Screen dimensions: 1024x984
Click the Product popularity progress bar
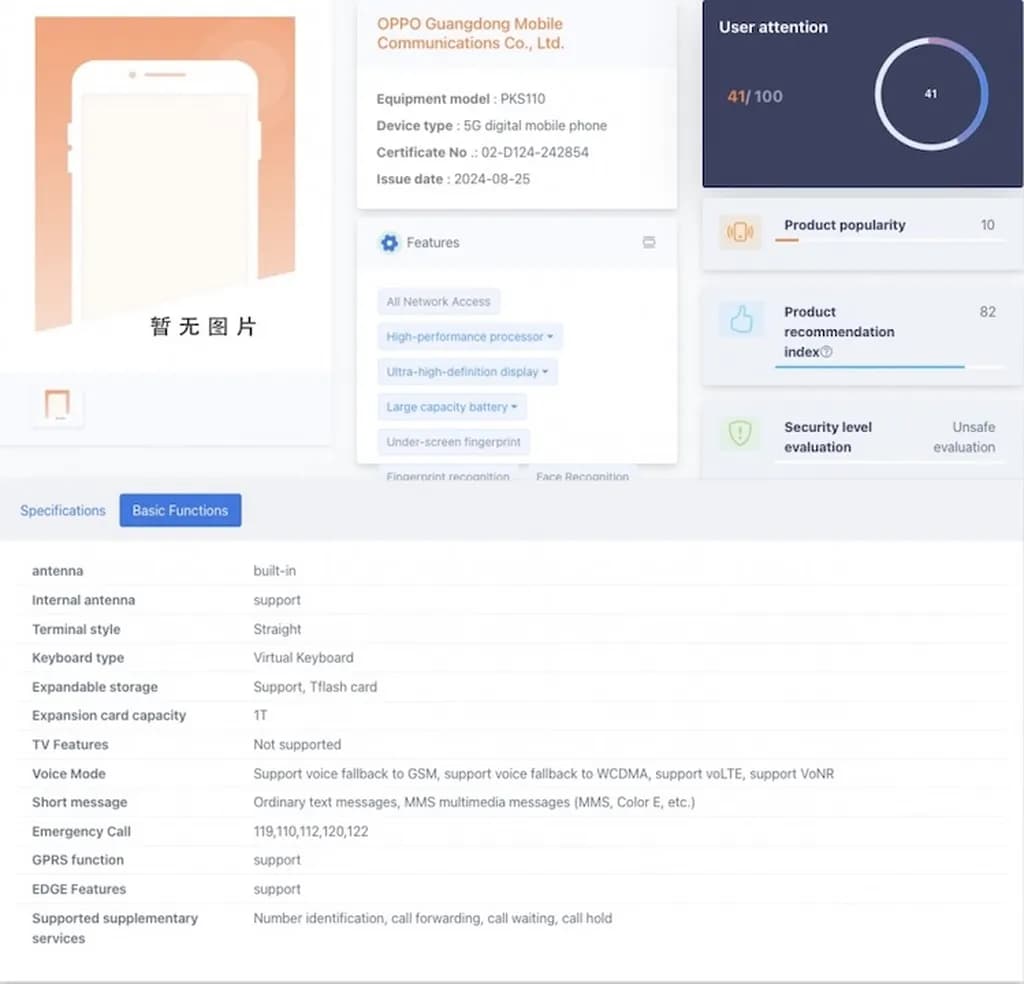click(889, 241)
